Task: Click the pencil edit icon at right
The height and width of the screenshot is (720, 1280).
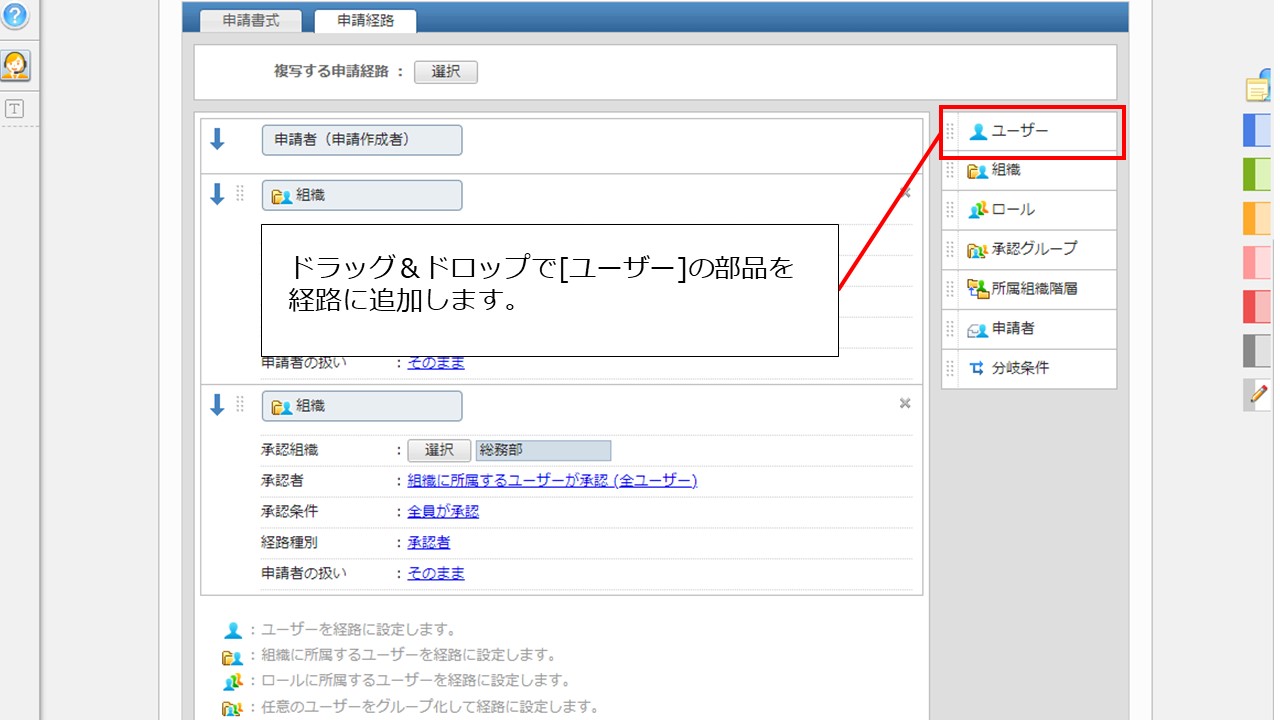Action: coord(1259,394)
